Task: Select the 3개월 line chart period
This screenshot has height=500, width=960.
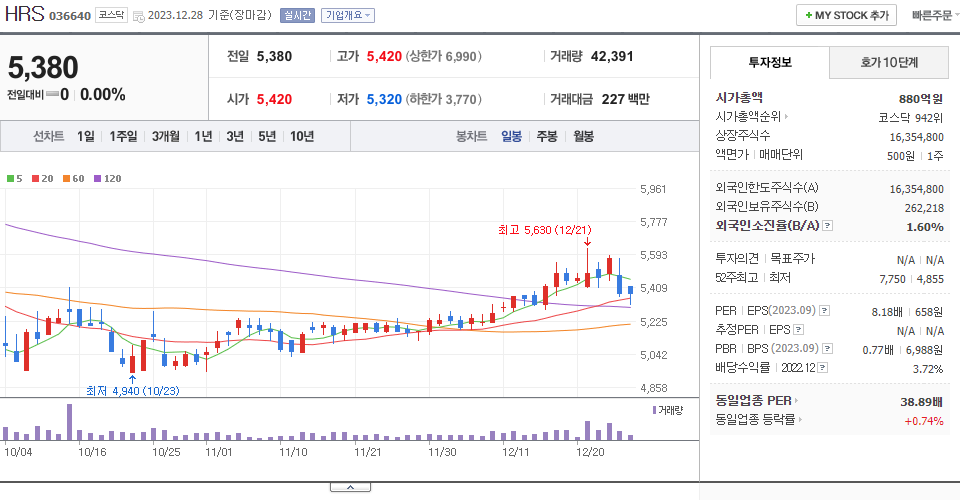Action: pyautogui.click(x=166, y=136)
